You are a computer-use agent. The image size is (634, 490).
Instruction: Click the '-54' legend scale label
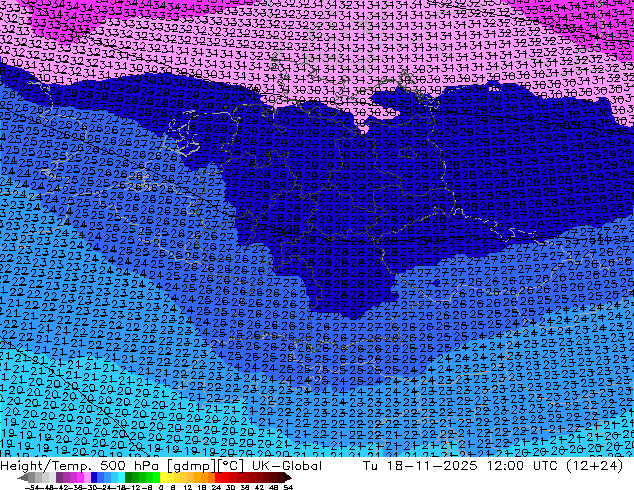point(32,487)
